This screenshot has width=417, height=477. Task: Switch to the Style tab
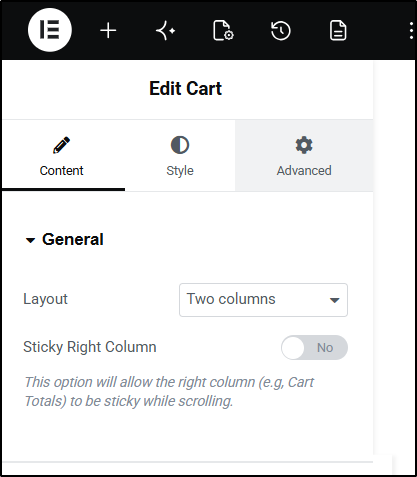point(180,156)
